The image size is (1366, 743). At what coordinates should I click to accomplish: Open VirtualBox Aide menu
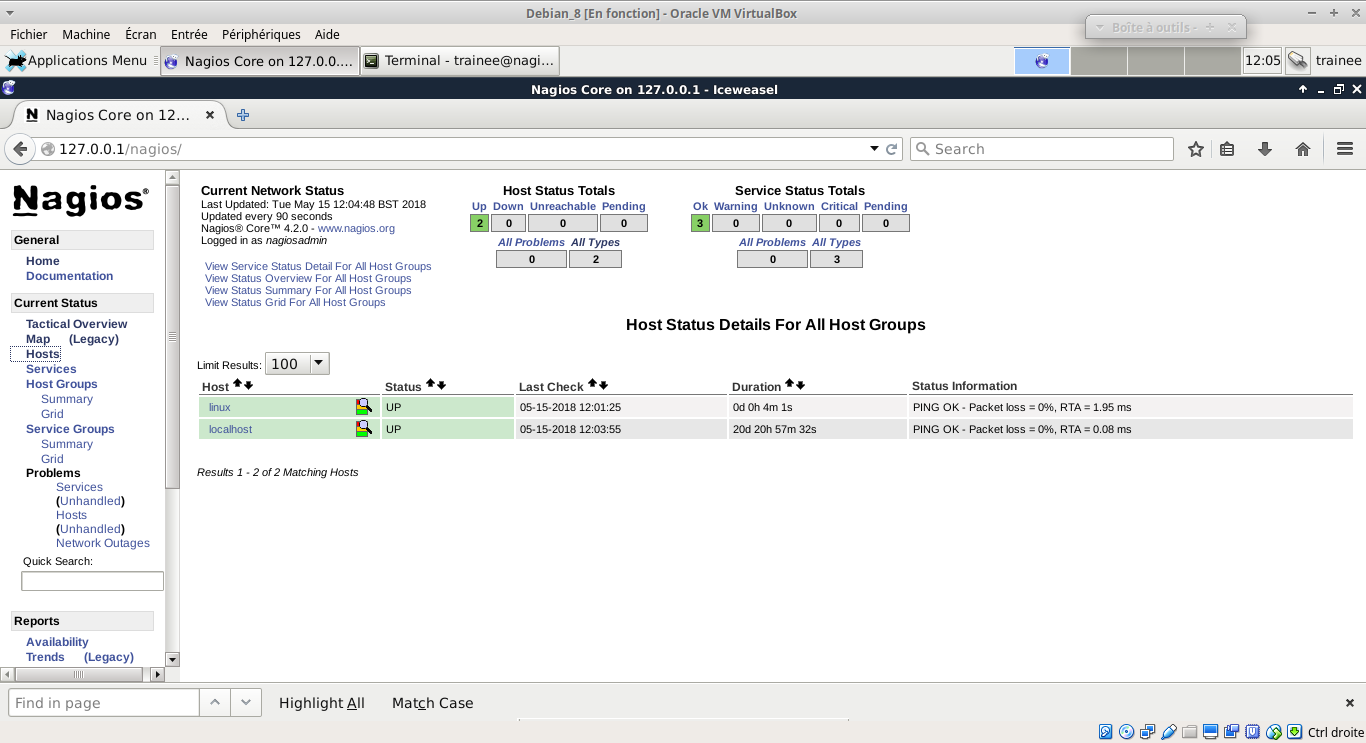[x=327, y=34]
